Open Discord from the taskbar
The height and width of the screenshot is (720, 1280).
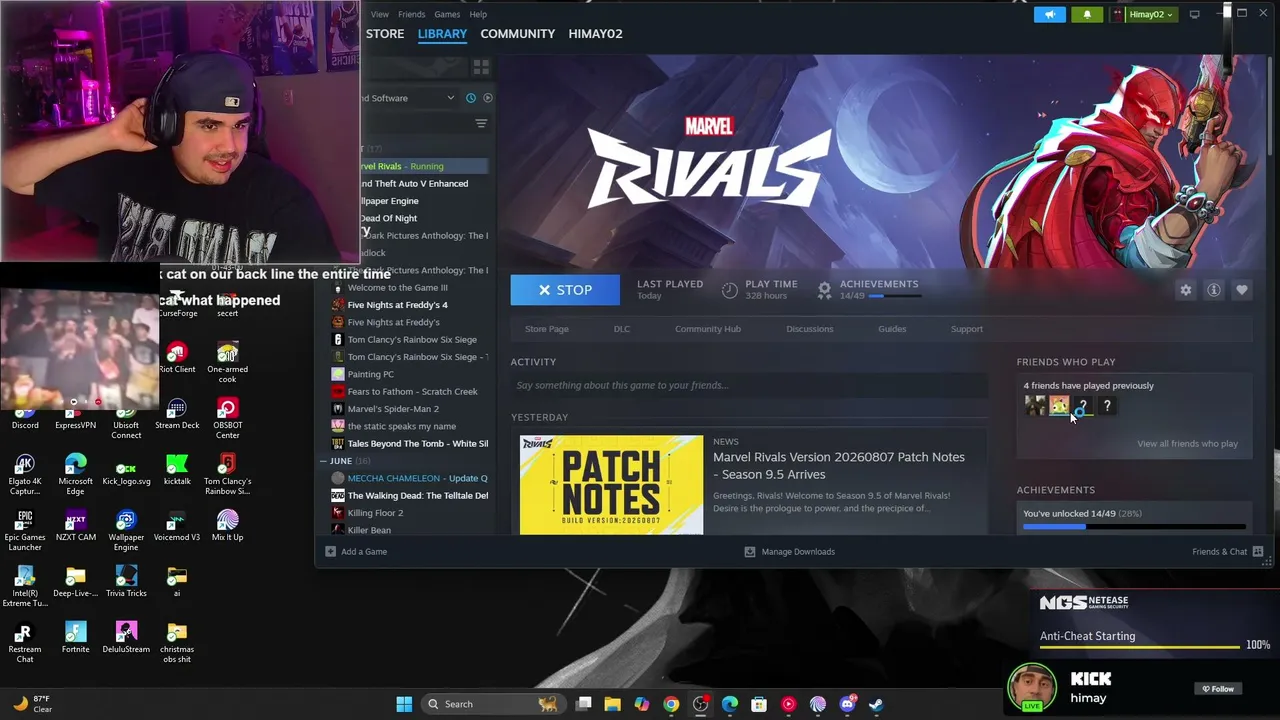(847, 704)
